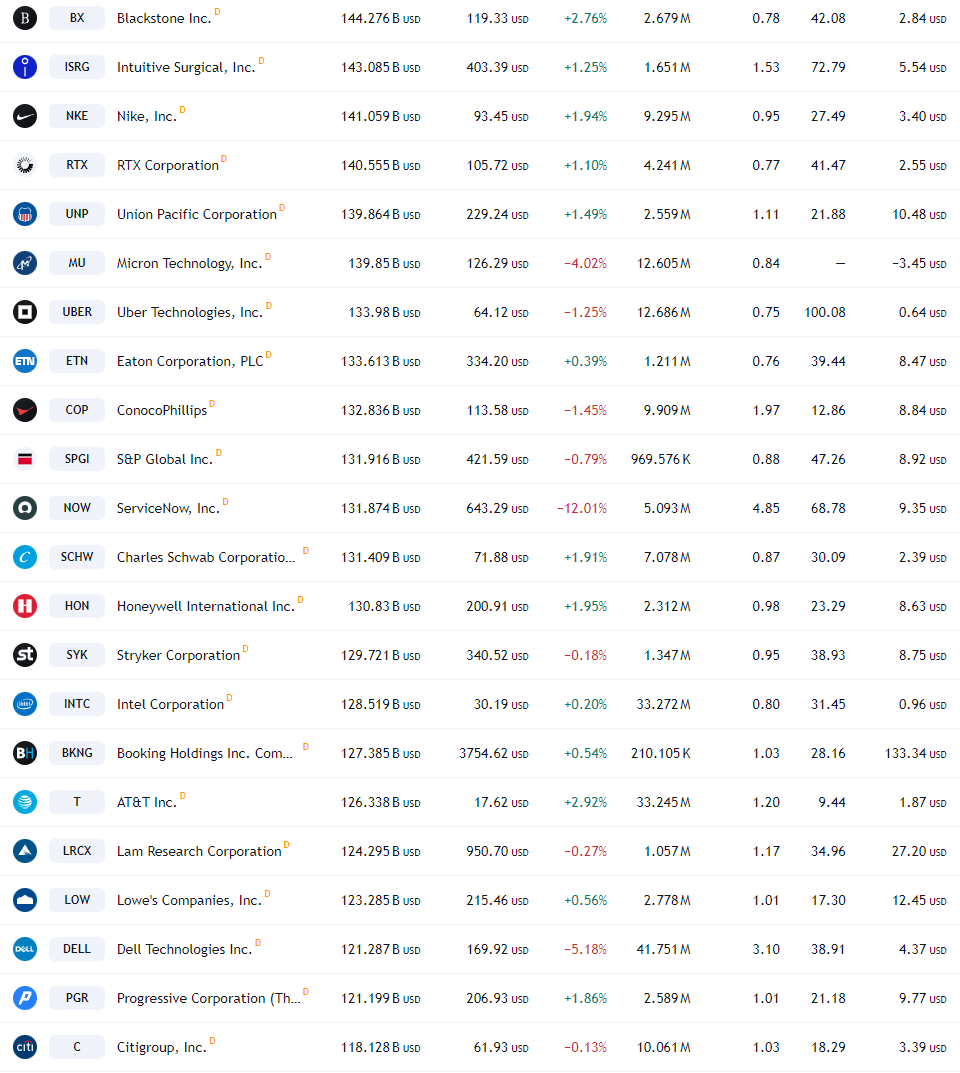Select Dell's volume 41.751 M

click(663, 950)
